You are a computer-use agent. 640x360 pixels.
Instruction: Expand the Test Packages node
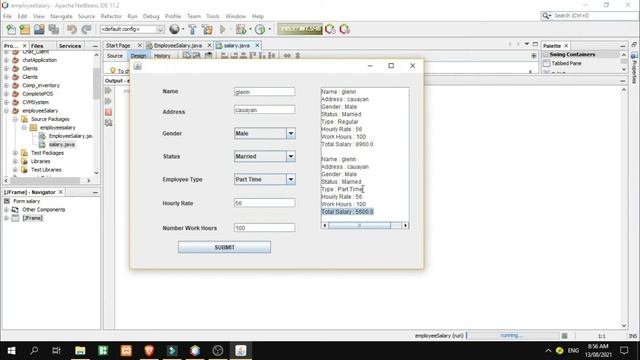(x=15, y=153)
